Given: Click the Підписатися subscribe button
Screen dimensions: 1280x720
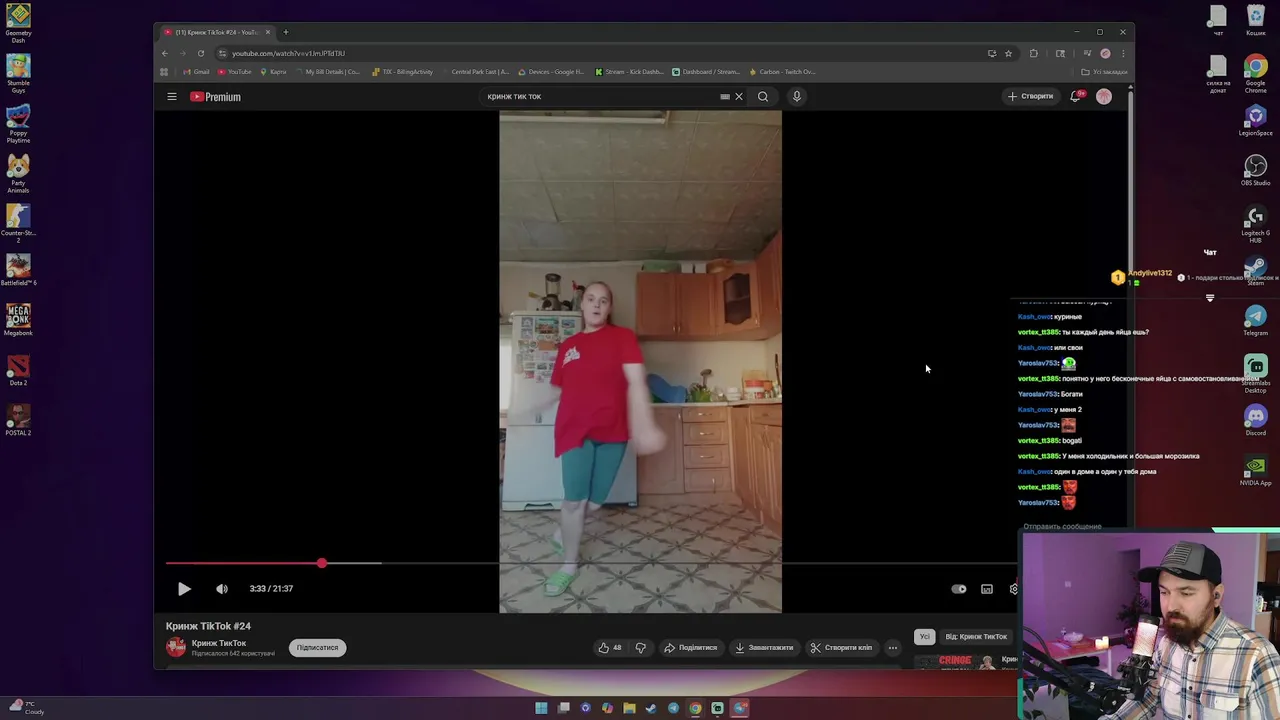Looking at the screenshot, I should [x=317, y=648].
